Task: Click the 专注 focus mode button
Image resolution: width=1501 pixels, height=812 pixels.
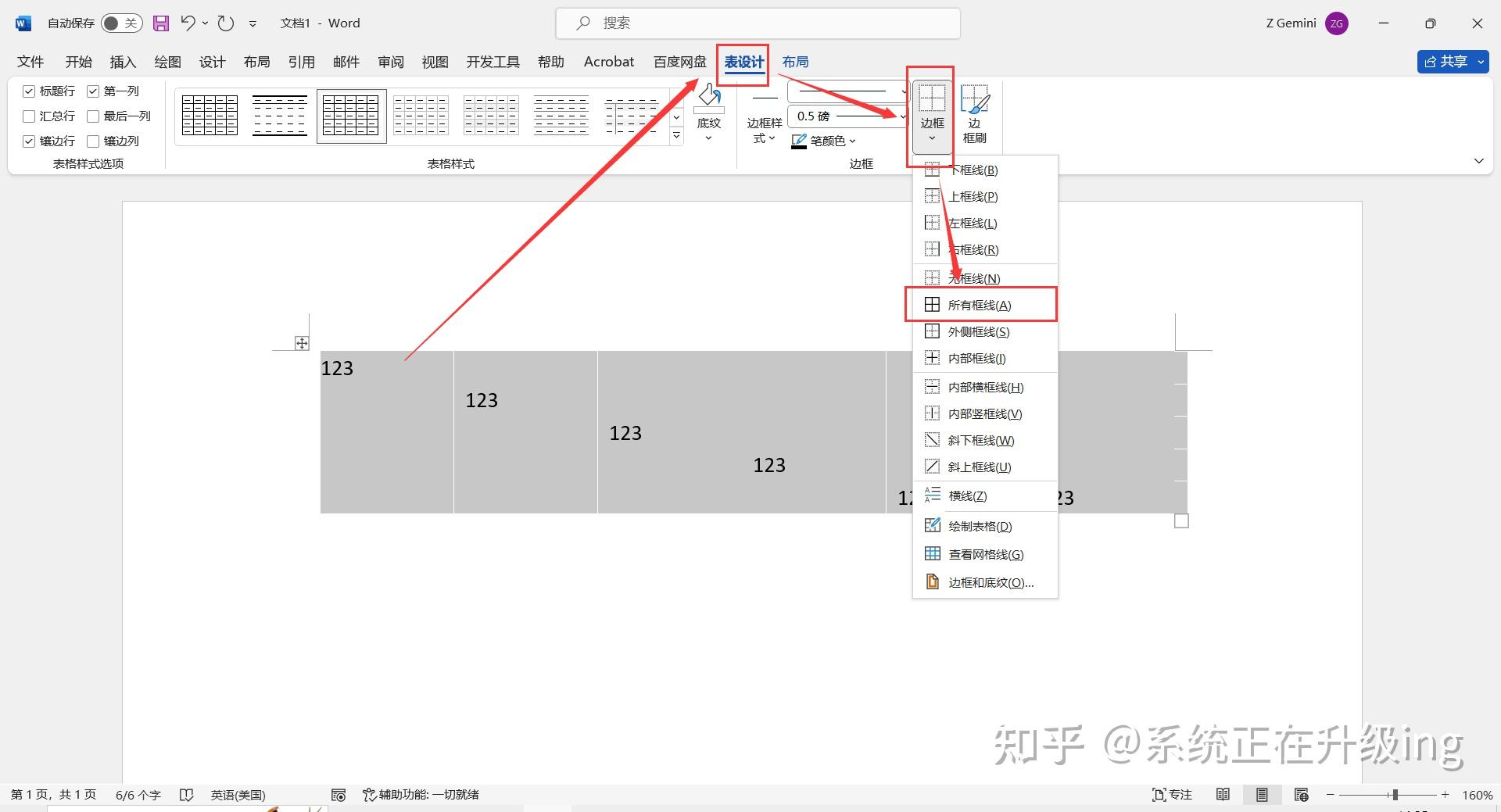Action: click(1172, 795)
